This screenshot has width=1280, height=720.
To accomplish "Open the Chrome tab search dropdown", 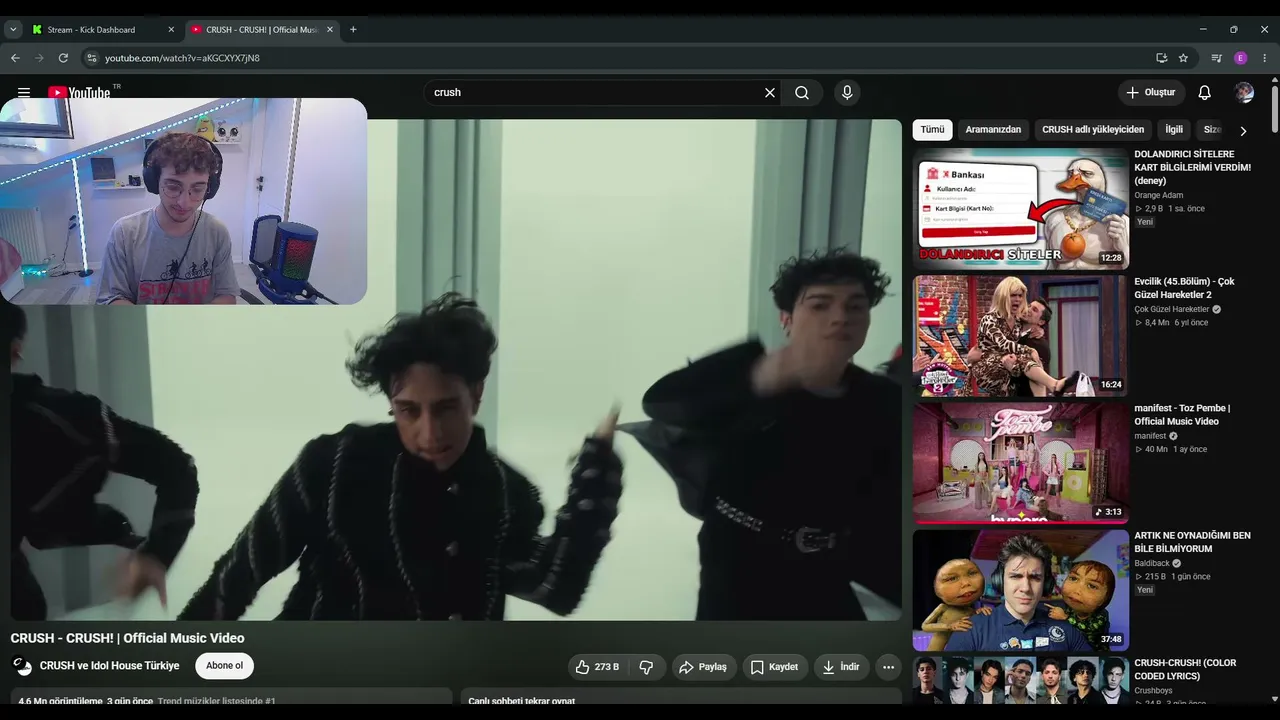I will pyautogui.click(x=13, y=30).
